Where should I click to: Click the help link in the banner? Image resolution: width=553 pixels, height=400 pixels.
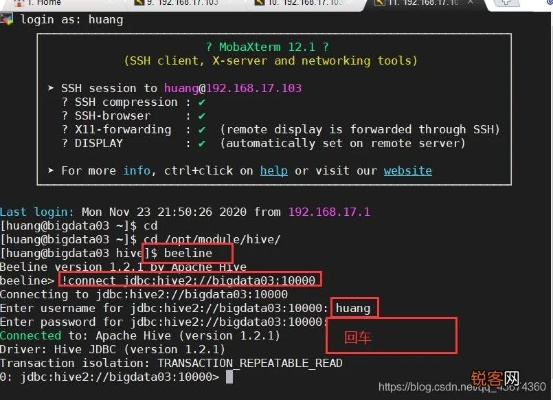[x=274, y=171]
